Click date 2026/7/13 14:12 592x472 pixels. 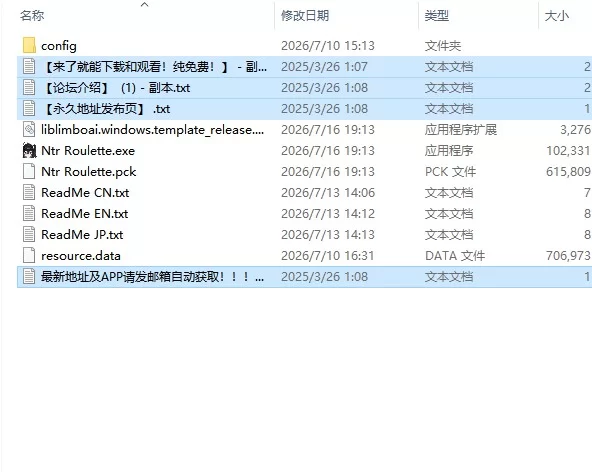click(x=328, y=214)
